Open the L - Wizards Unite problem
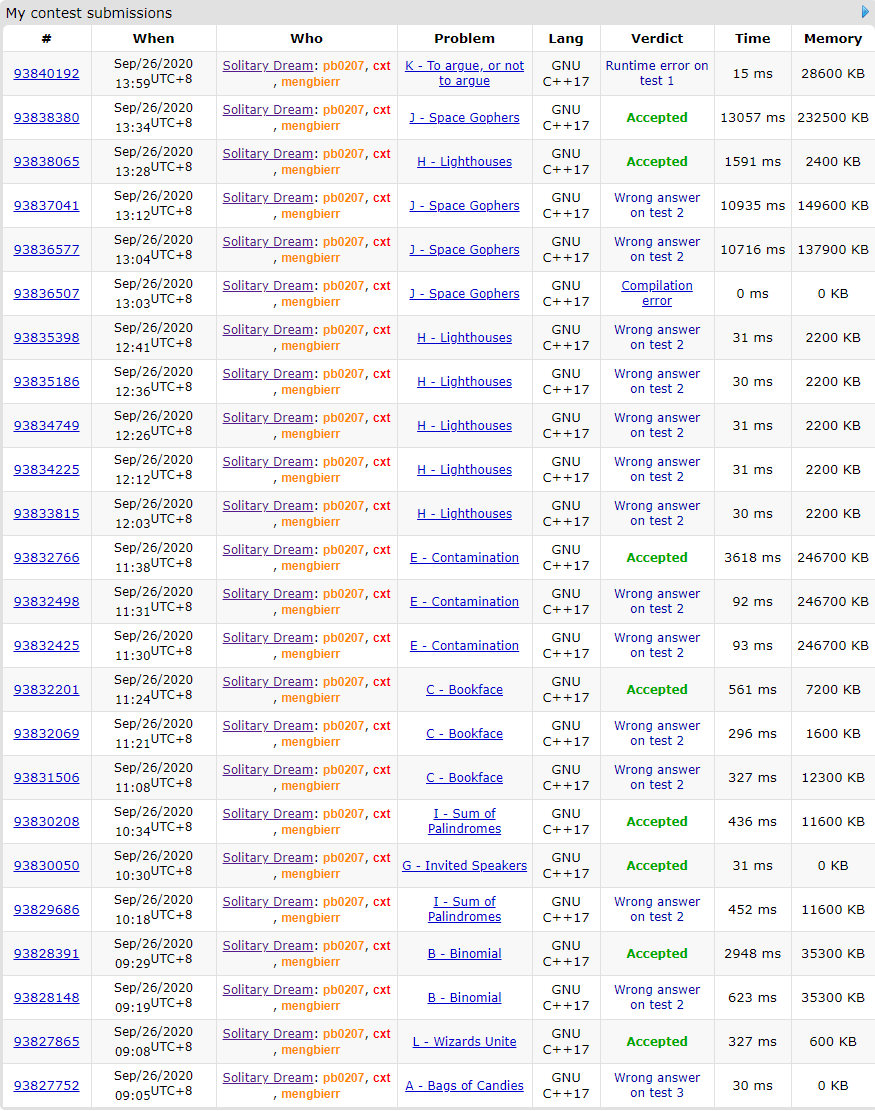The height and width of the screenshot is (1111, 875). coord(464,1042)
